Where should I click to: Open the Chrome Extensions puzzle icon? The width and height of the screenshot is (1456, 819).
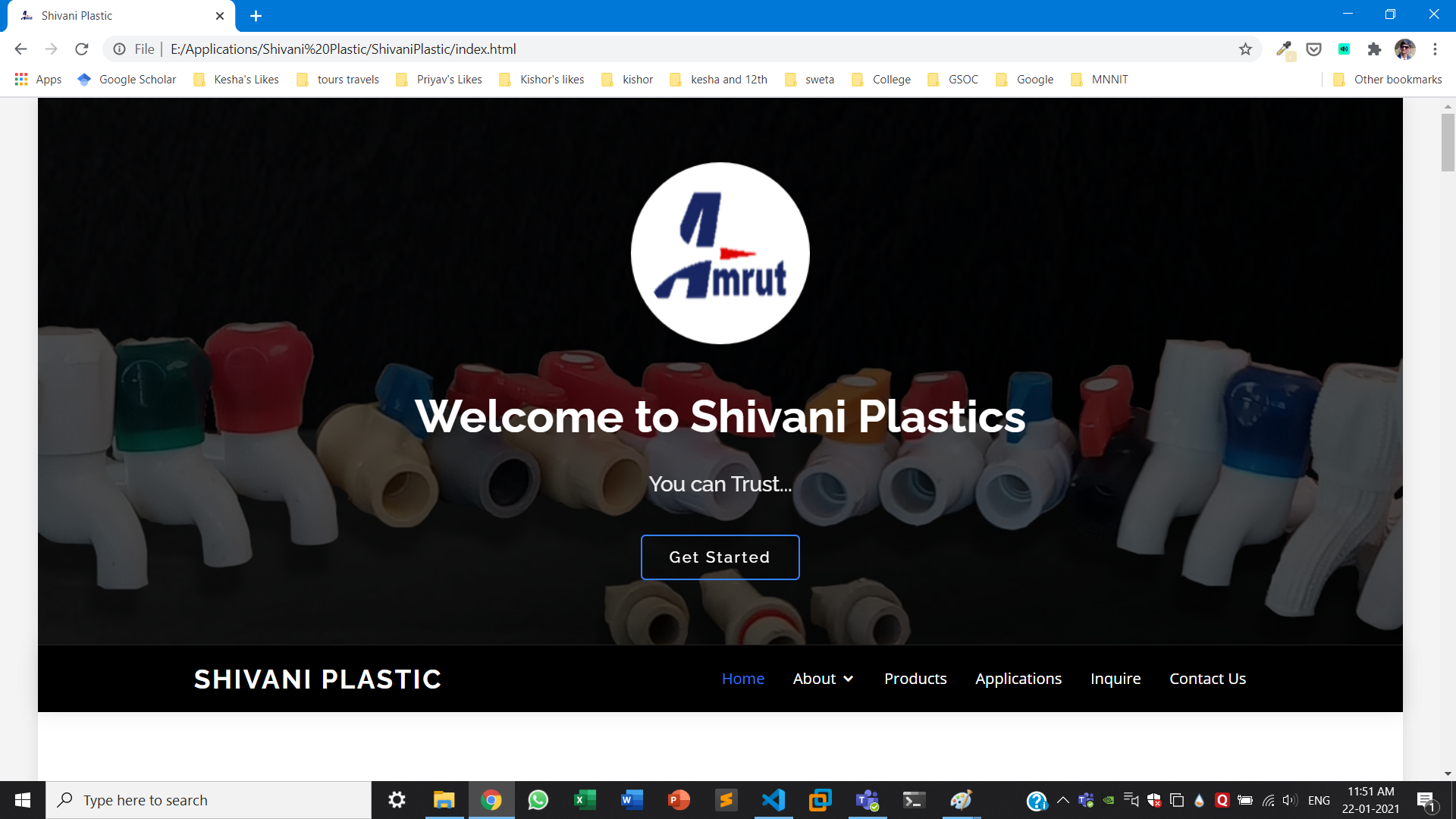(1374, 49)
